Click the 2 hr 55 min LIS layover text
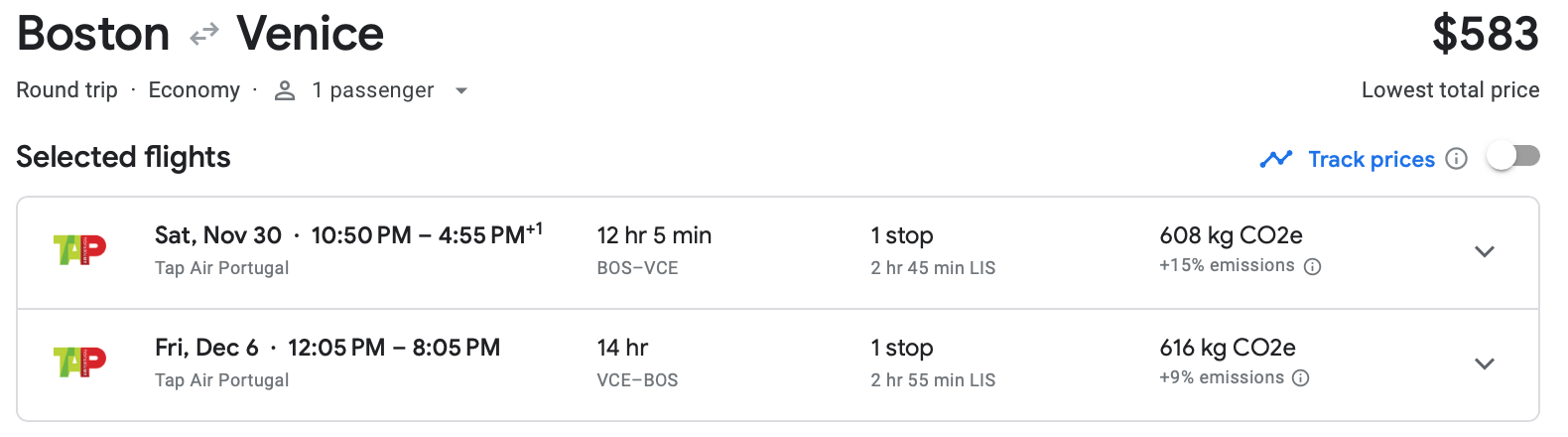This screenshot has width=1568, height=437. click(x=933, y=380)
